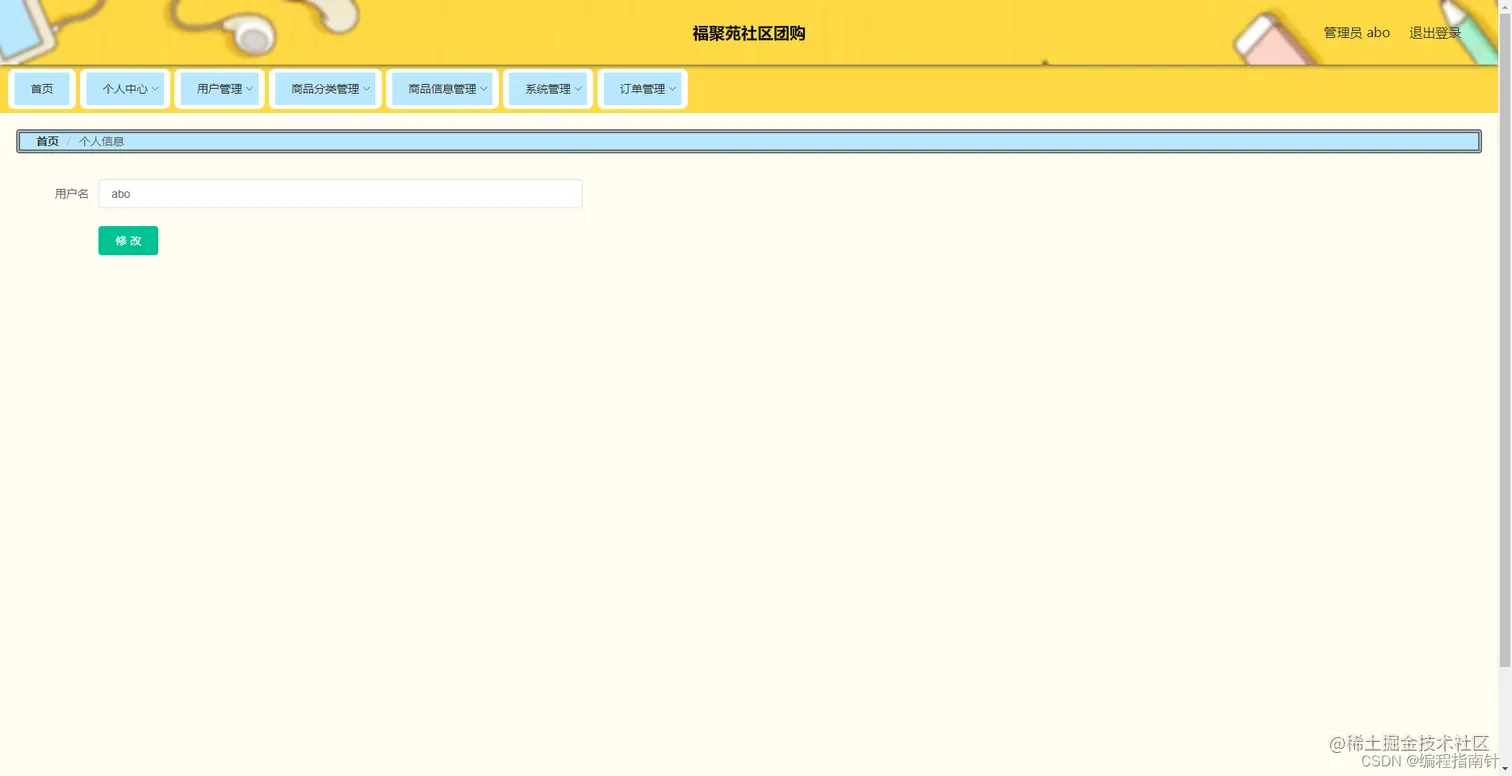Open the 商品分类管理 menu
Viewport: 1512px width, 776px height.
pyautogui.click(x=325, y=89)
